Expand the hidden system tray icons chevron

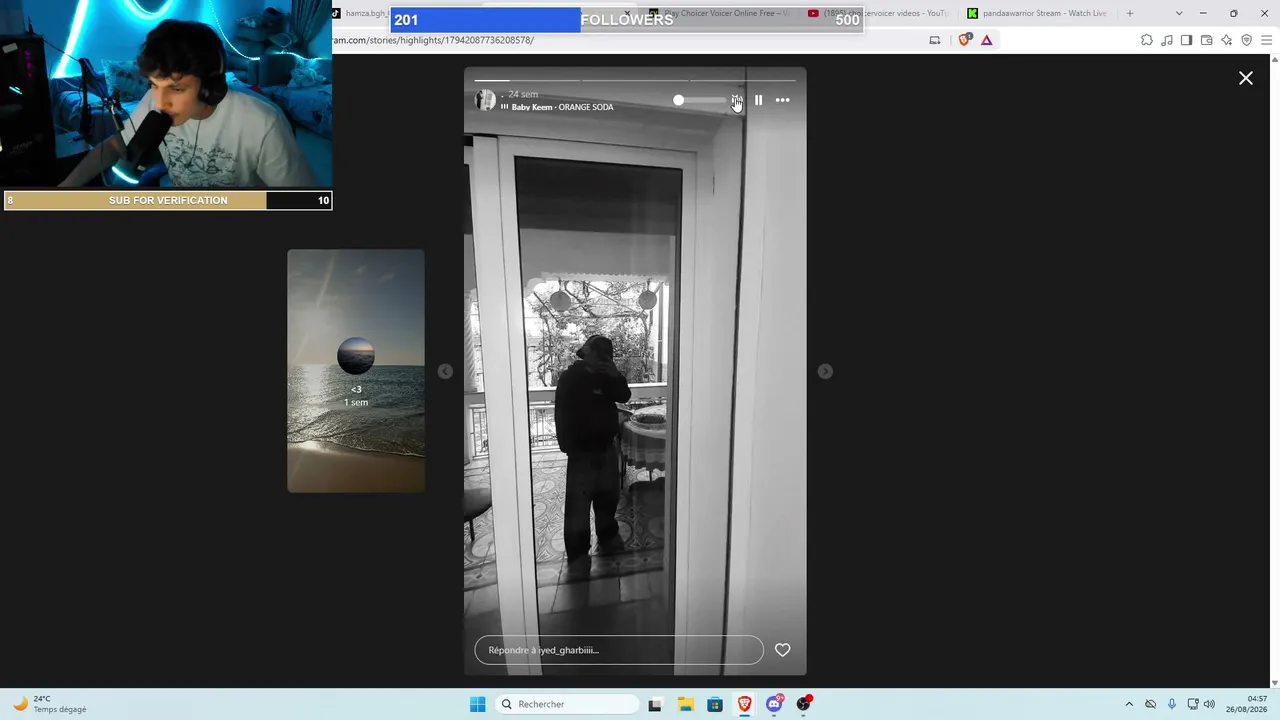1129,704
